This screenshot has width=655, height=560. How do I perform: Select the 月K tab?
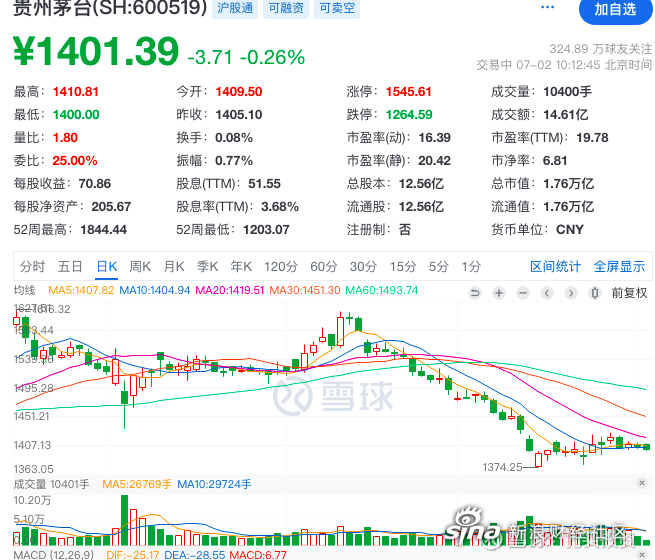tap(174, 266)
